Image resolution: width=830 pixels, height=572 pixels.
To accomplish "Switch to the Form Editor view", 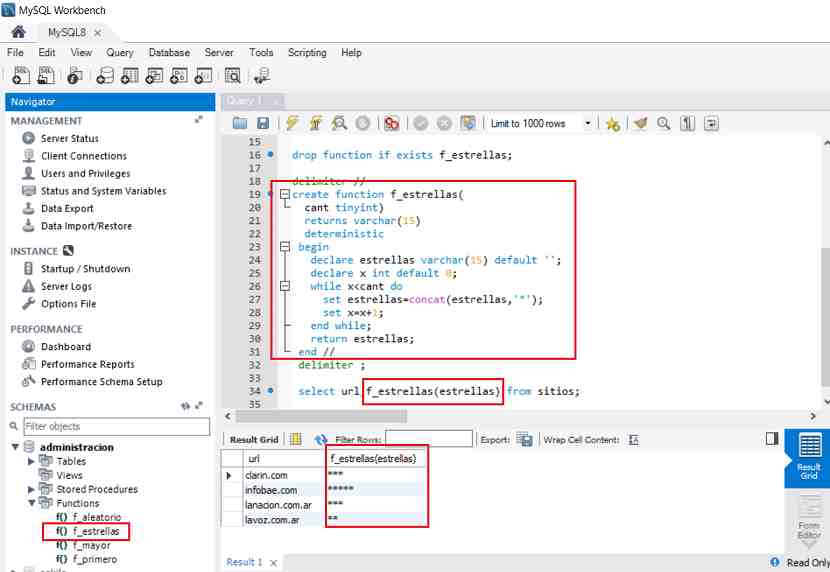I will (809, 519).
